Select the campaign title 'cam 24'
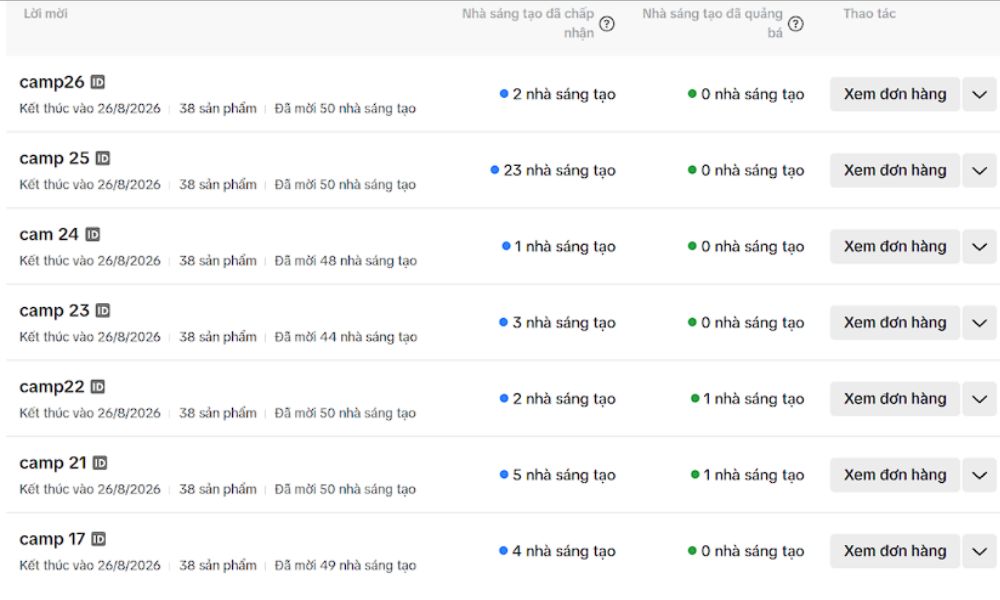1000x600 pixels. (49, 235)
